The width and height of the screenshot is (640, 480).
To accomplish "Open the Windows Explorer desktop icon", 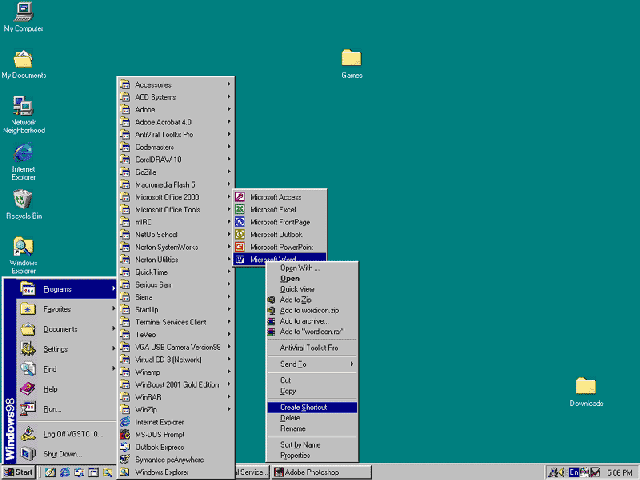I will (x=23, y=256).
